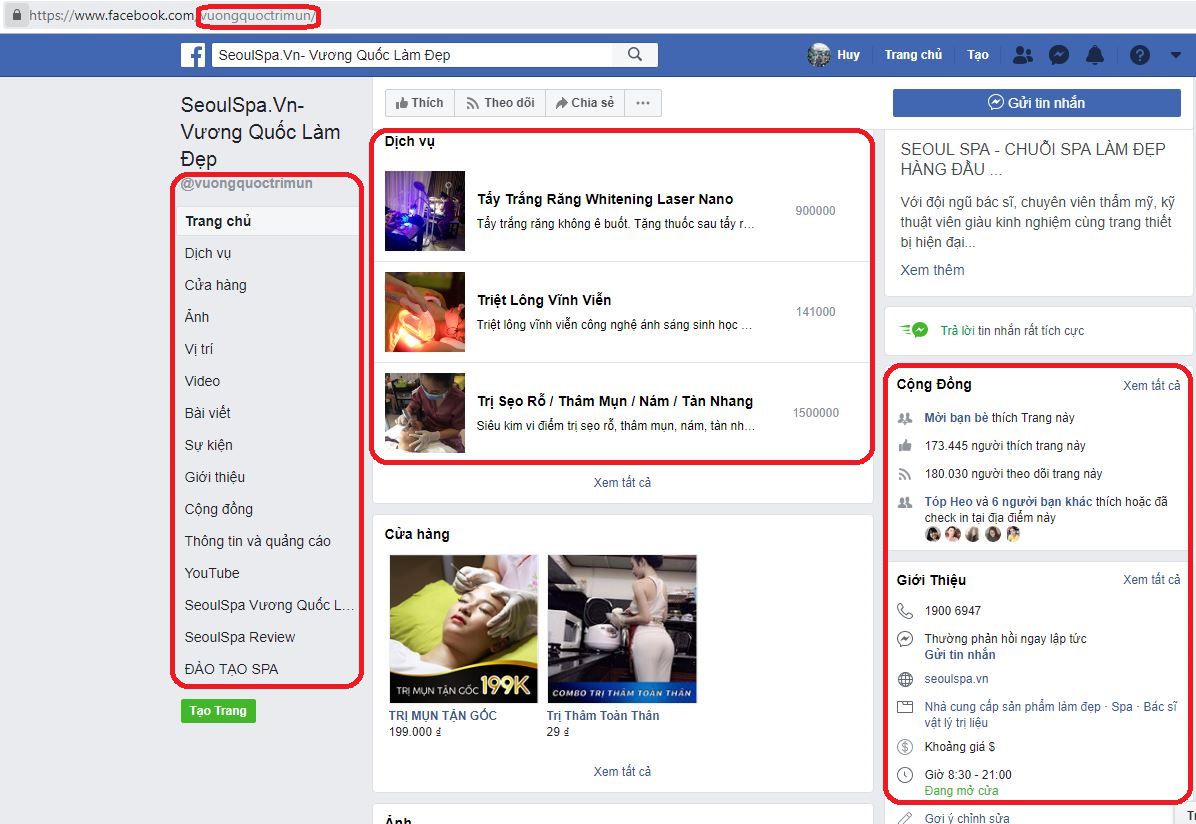Select Video in page sidebar
This screenshot has height=824, width=1196.
202,381
